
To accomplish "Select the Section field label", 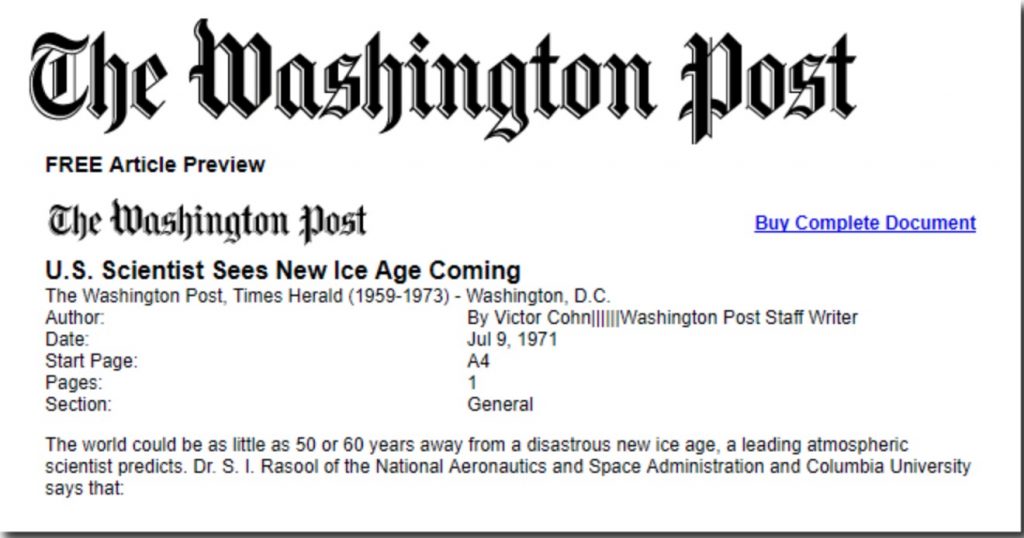I will click(x=78, y=404).
